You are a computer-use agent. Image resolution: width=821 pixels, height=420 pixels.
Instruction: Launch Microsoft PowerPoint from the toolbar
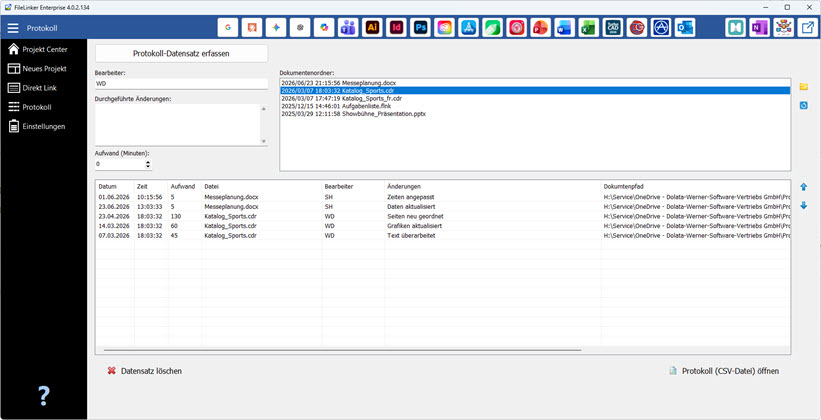[541, 28]
